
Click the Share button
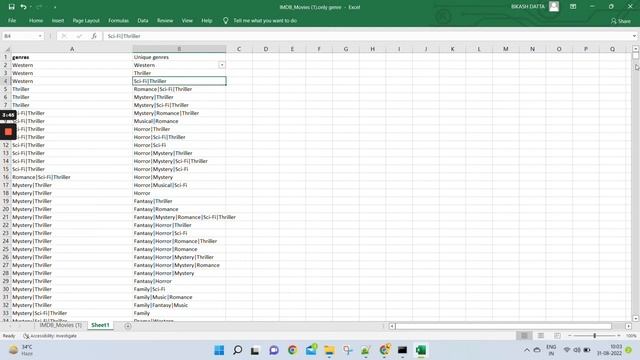click(x=621, y=21)
